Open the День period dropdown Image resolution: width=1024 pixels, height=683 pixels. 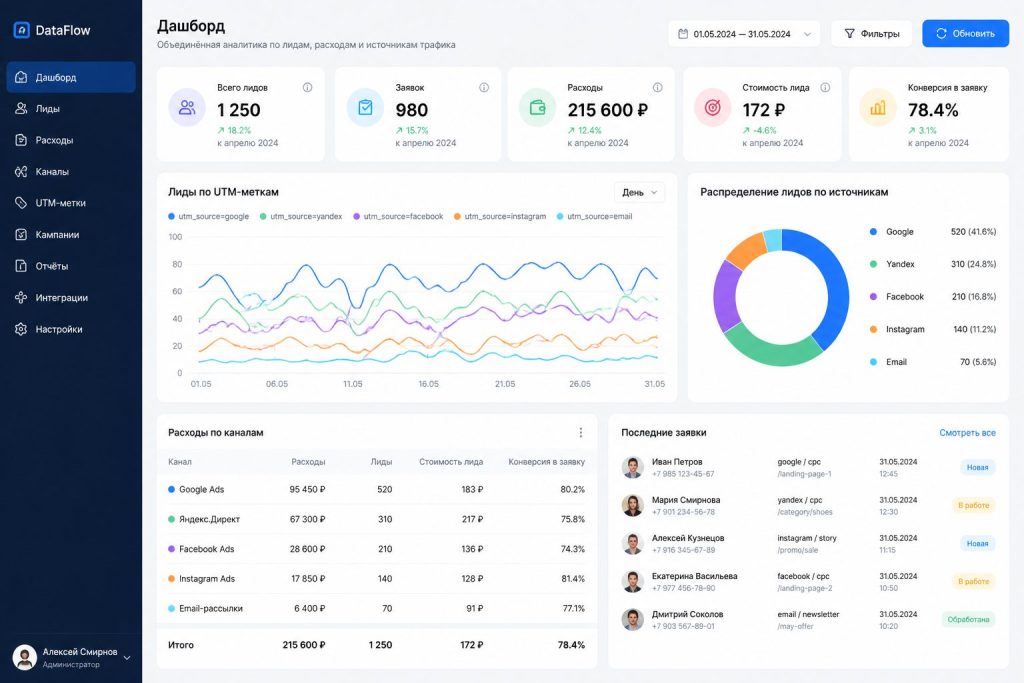click(x=639, y=192)
